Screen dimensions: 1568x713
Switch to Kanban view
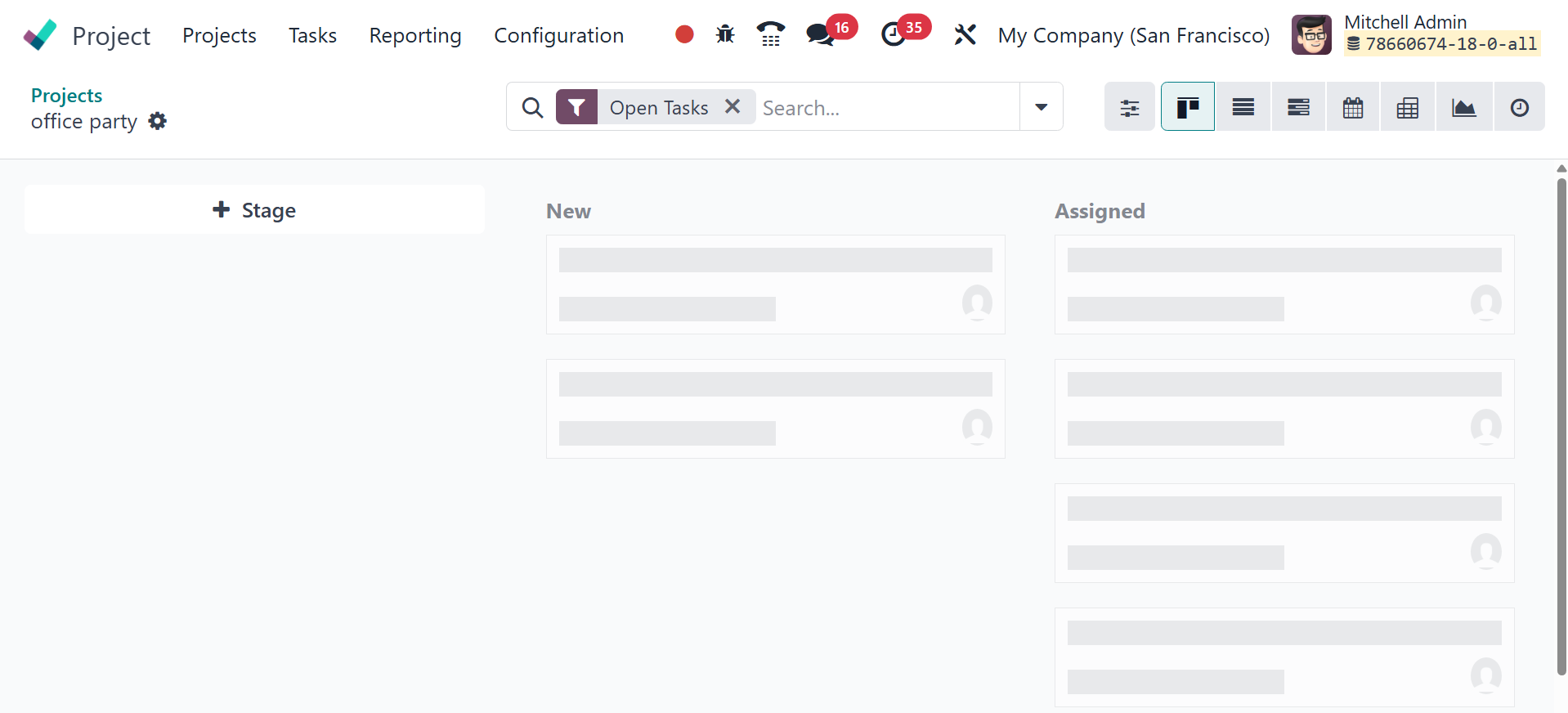(x=1187, y=107)
